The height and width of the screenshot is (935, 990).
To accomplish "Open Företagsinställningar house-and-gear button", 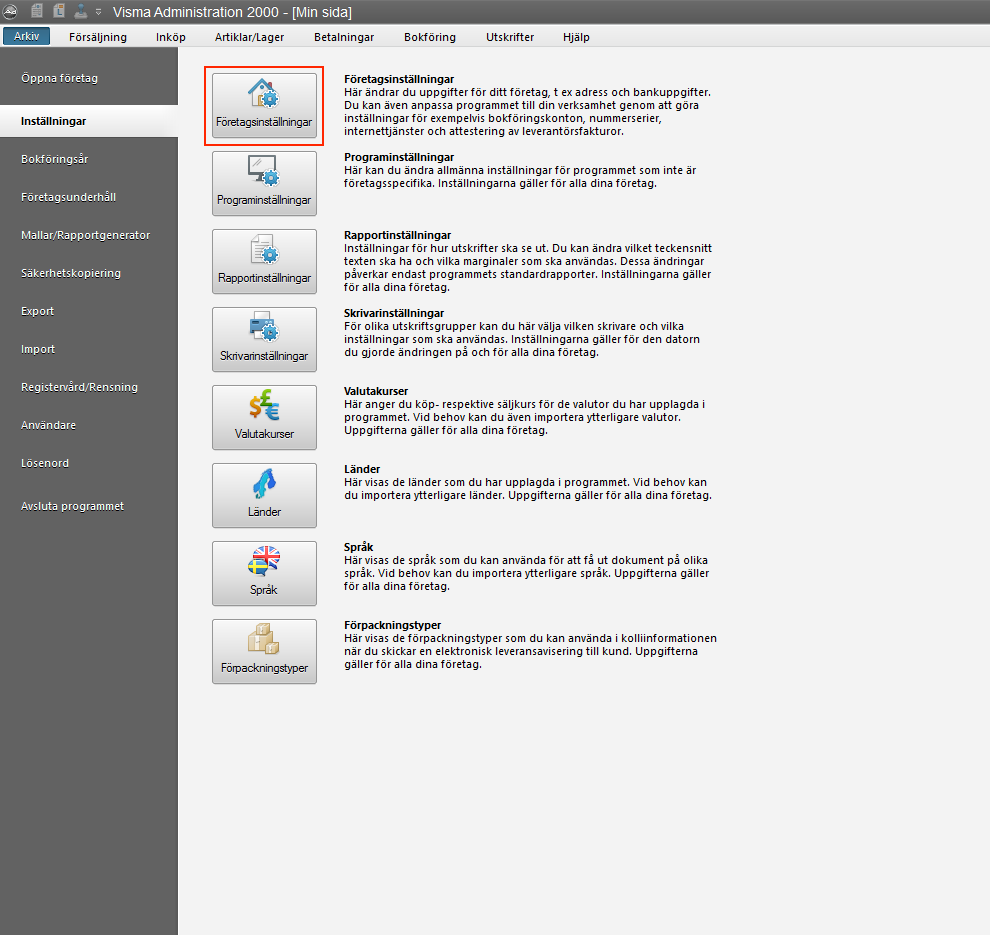I will [264, 105].
